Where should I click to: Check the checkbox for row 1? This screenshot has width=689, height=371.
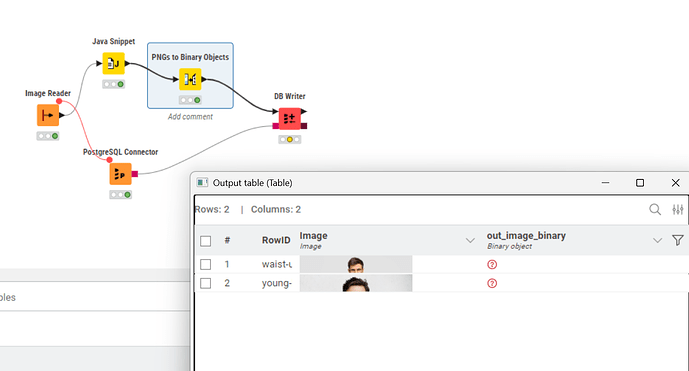pyautogui.click(x=205, y=265)
